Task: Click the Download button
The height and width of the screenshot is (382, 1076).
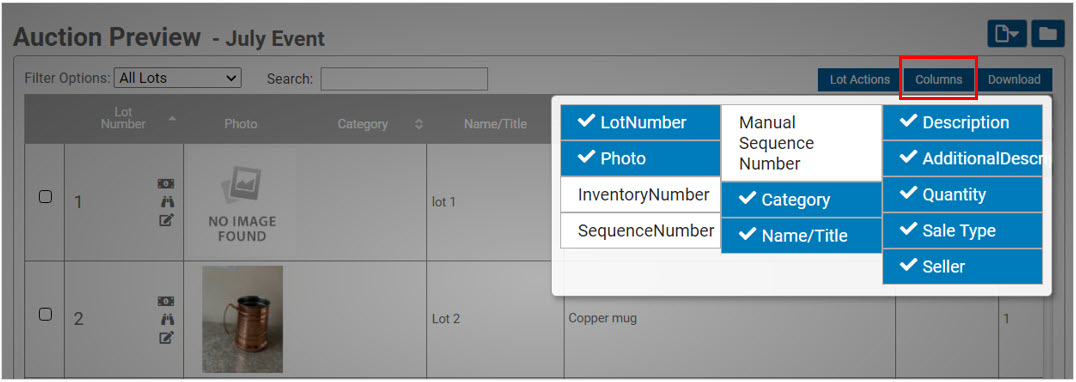Action: (x=1014, y=80)
